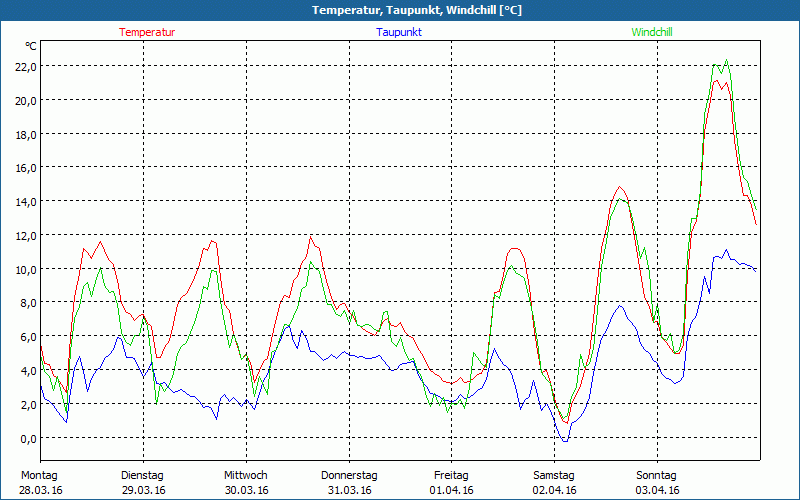
Task: Select the Samstag day label
Action: [554, 475]
